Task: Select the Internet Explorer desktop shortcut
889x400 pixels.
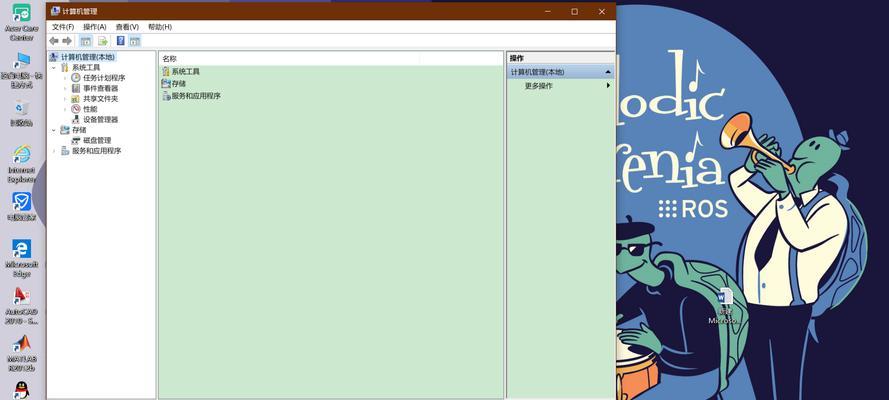Action: (x=22, y=164)
